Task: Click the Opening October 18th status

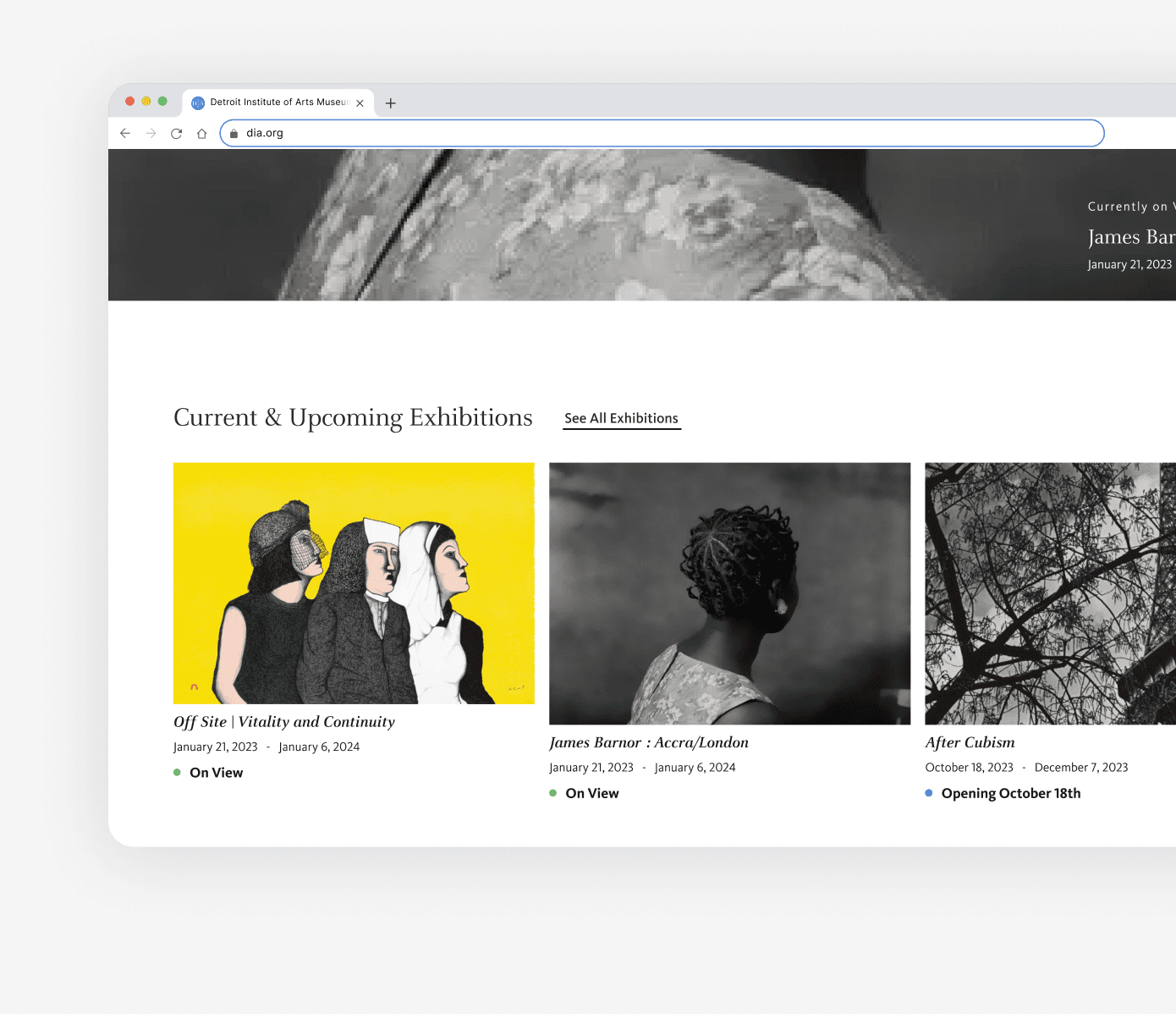Action: point(1003,793)
